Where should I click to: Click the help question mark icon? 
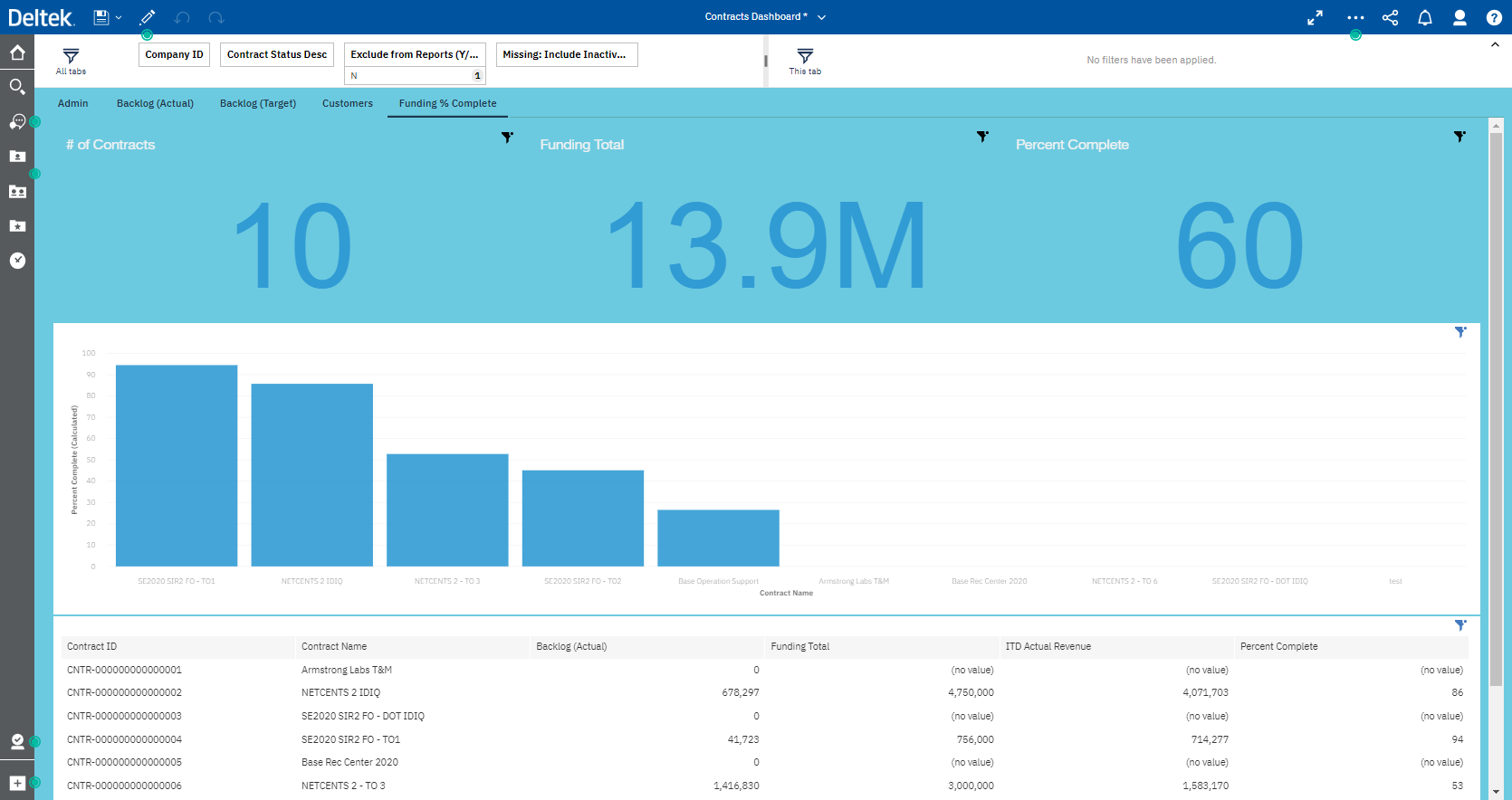click(1494, 17)
